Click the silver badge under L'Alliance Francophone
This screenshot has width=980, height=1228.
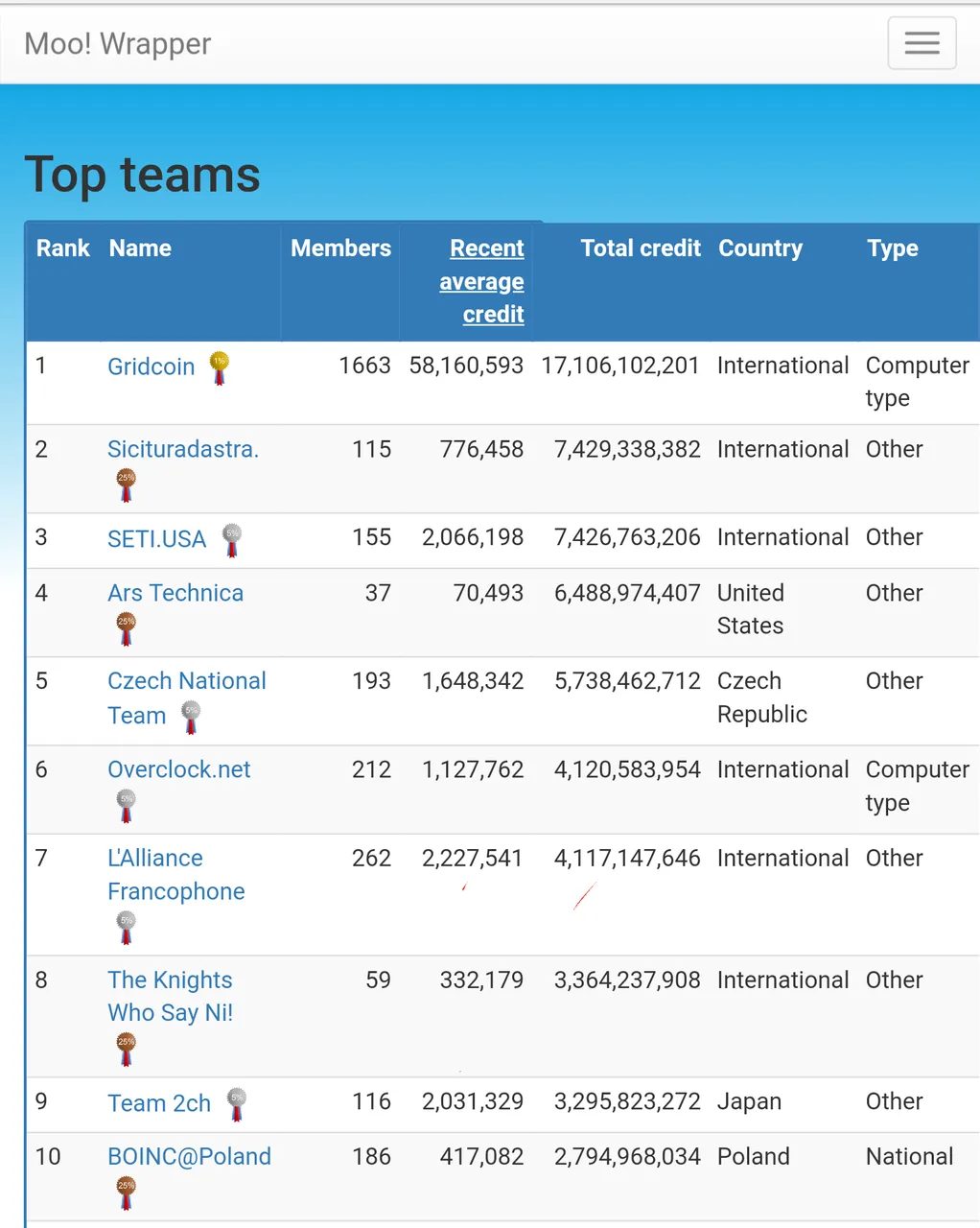click(x=126, y=928)
